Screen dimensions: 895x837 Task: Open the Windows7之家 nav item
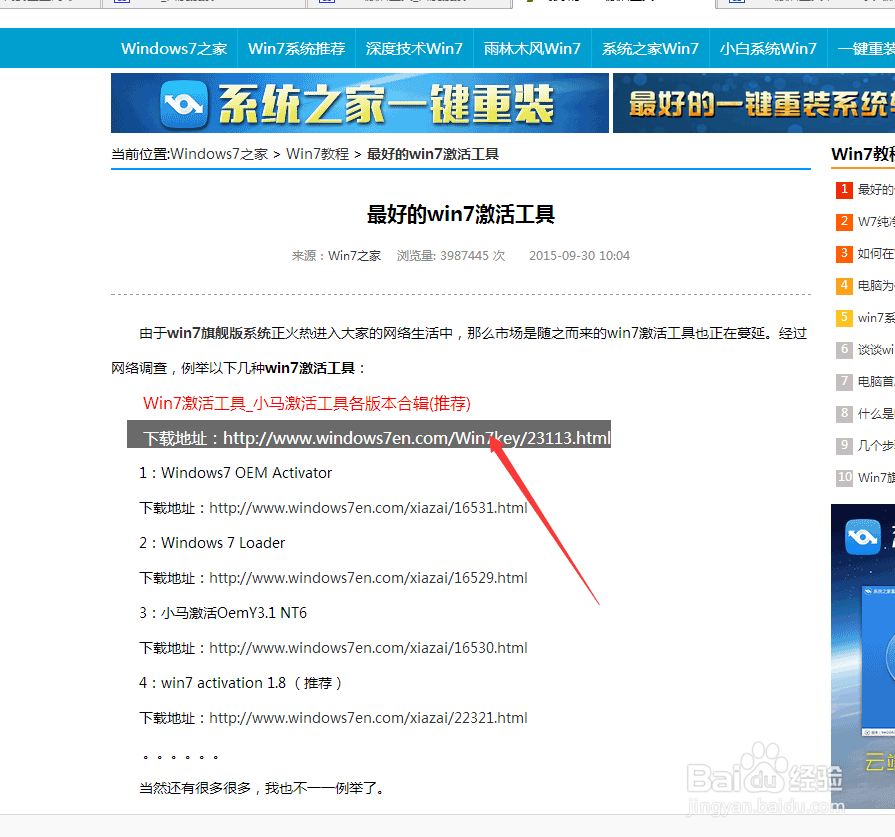(174, 49)
